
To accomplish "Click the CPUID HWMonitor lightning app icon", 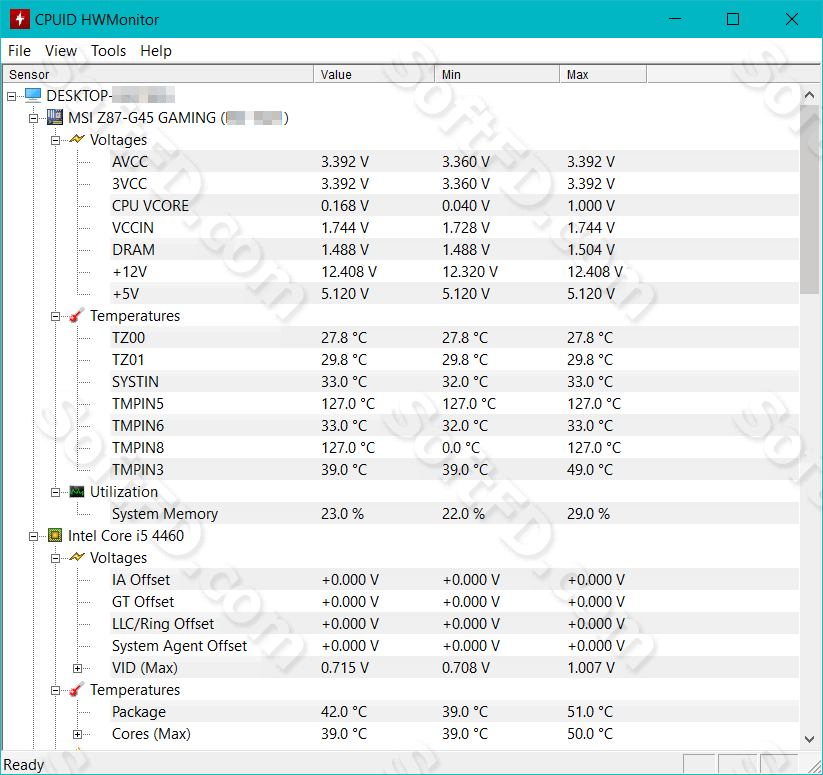I will pyautogui.click(x=20, y=19).
